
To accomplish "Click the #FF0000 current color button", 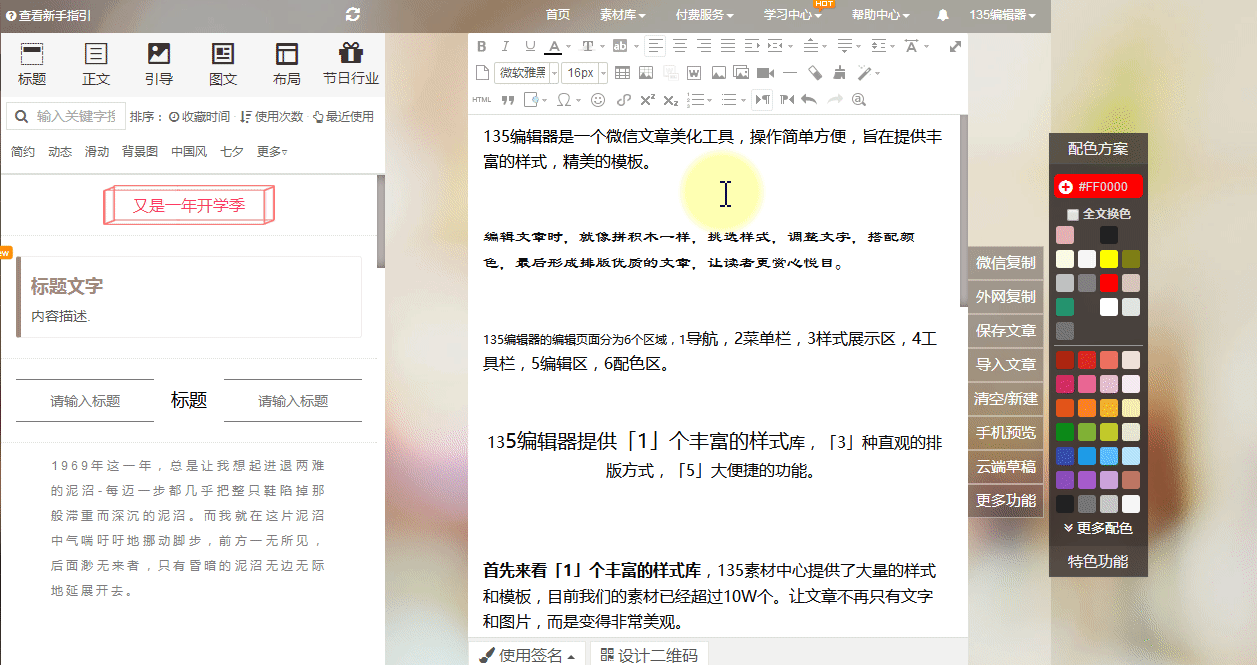I will pos(1098,187).
